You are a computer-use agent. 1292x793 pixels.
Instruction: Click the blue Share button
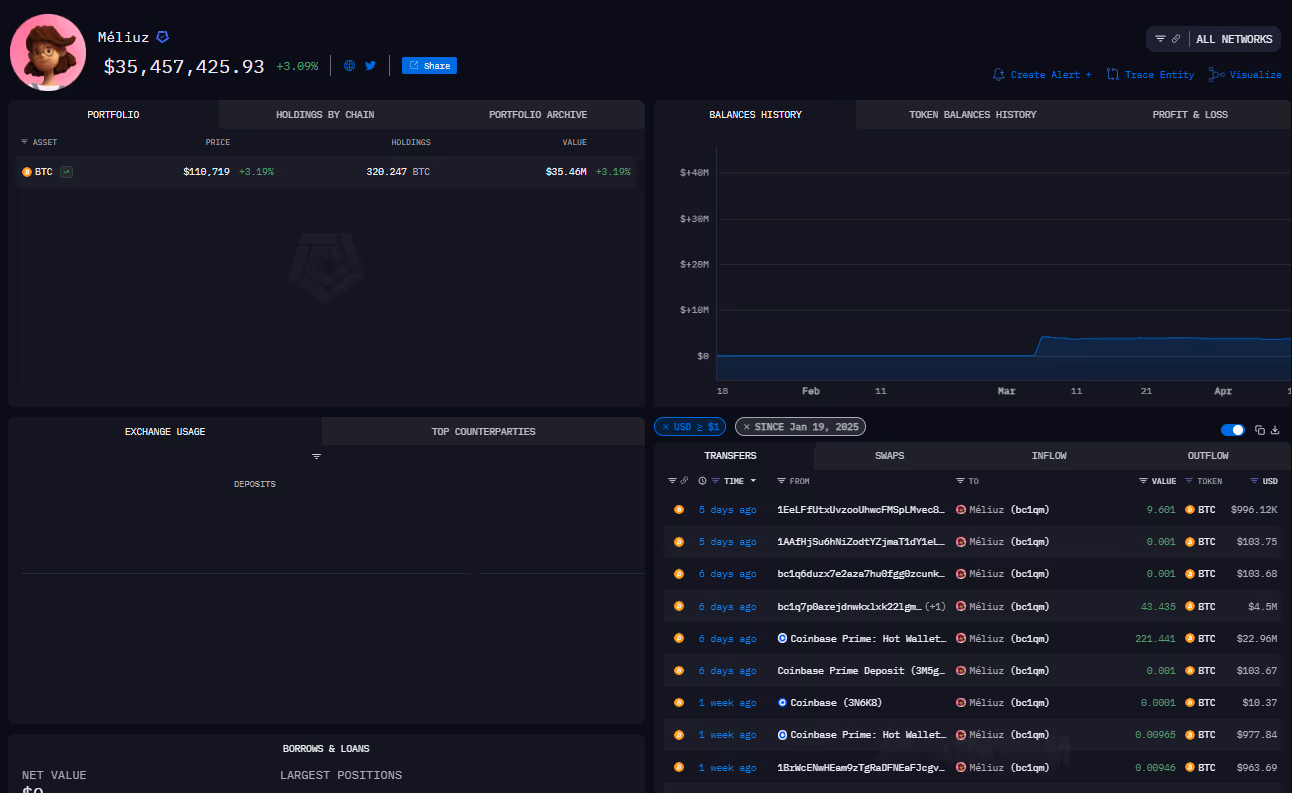pos(429,66)
